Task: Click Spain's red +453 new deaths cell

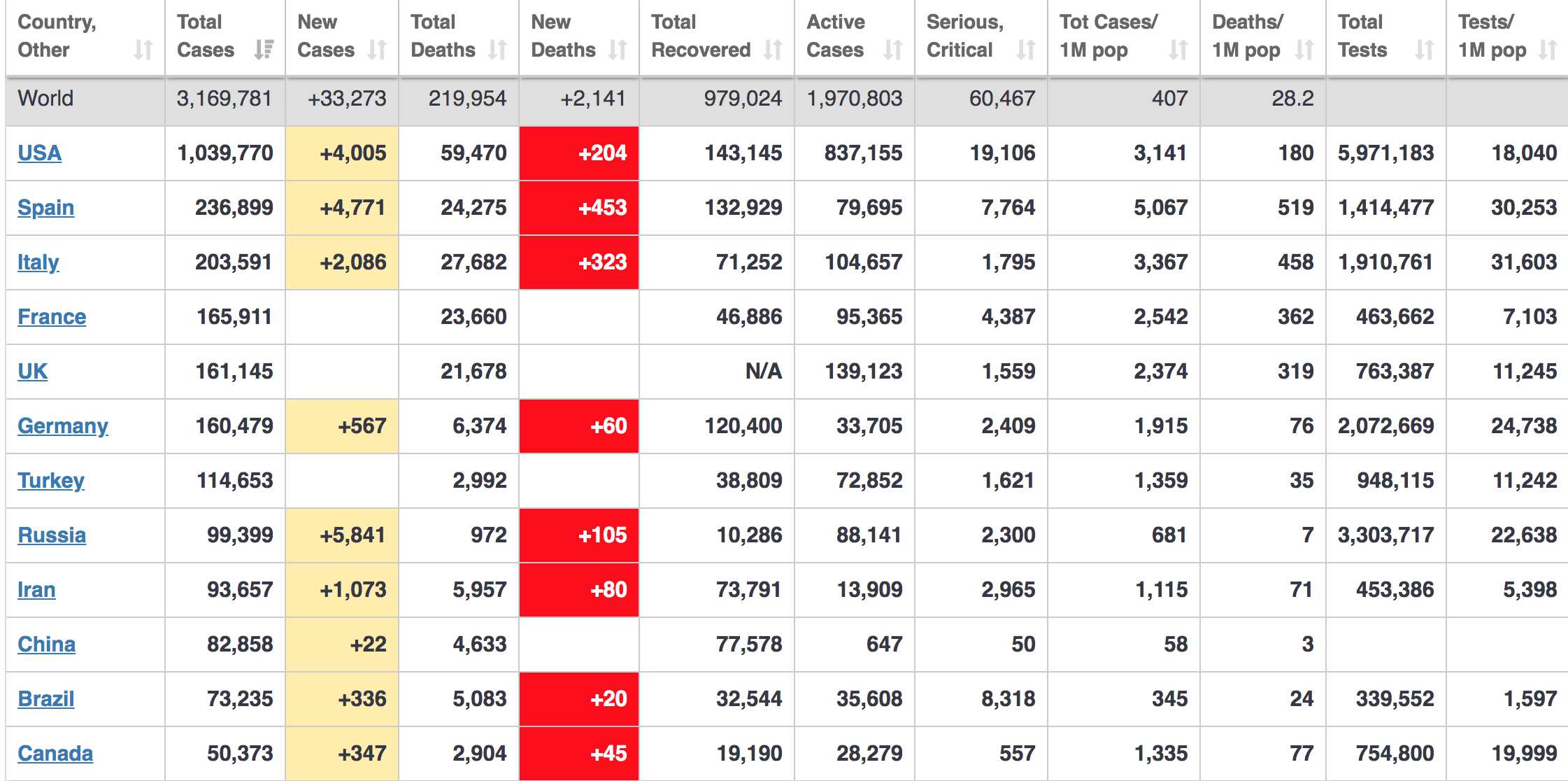Action: (x=579, y=208)
